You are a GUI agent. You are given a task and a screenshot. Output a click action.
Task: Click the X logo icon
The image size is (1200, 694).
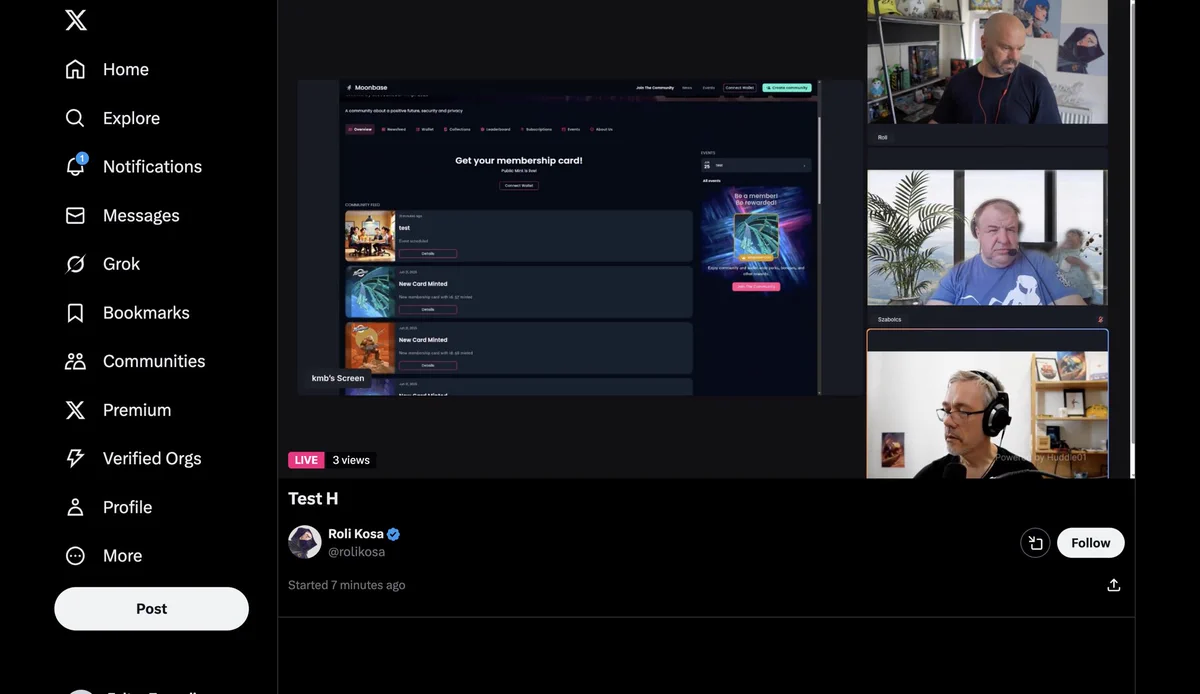(76, 20)
